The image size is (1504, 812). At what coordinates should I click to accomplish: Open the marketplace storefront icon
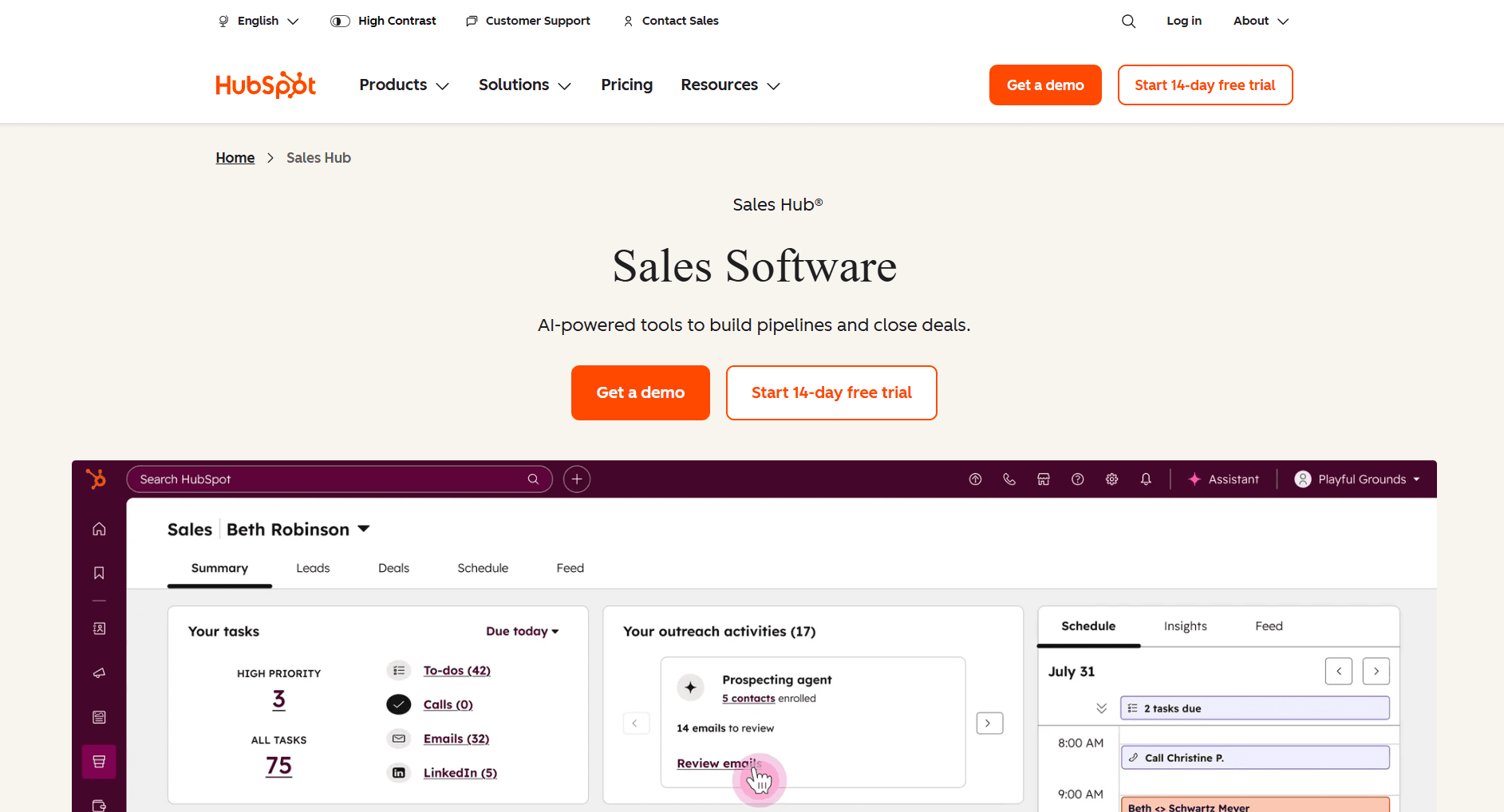tap(1044, 479)
